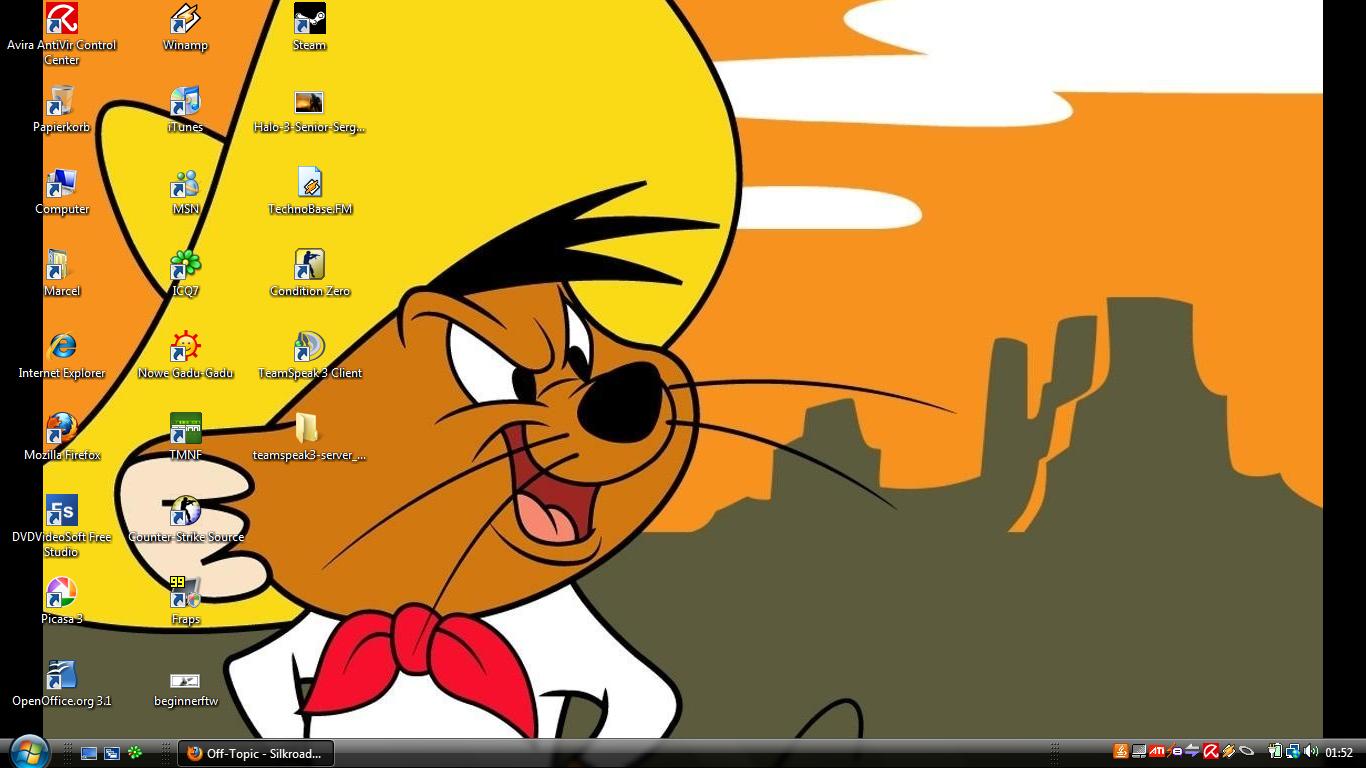Click the iTunes shortcut icon

click(x=185, y=101)
